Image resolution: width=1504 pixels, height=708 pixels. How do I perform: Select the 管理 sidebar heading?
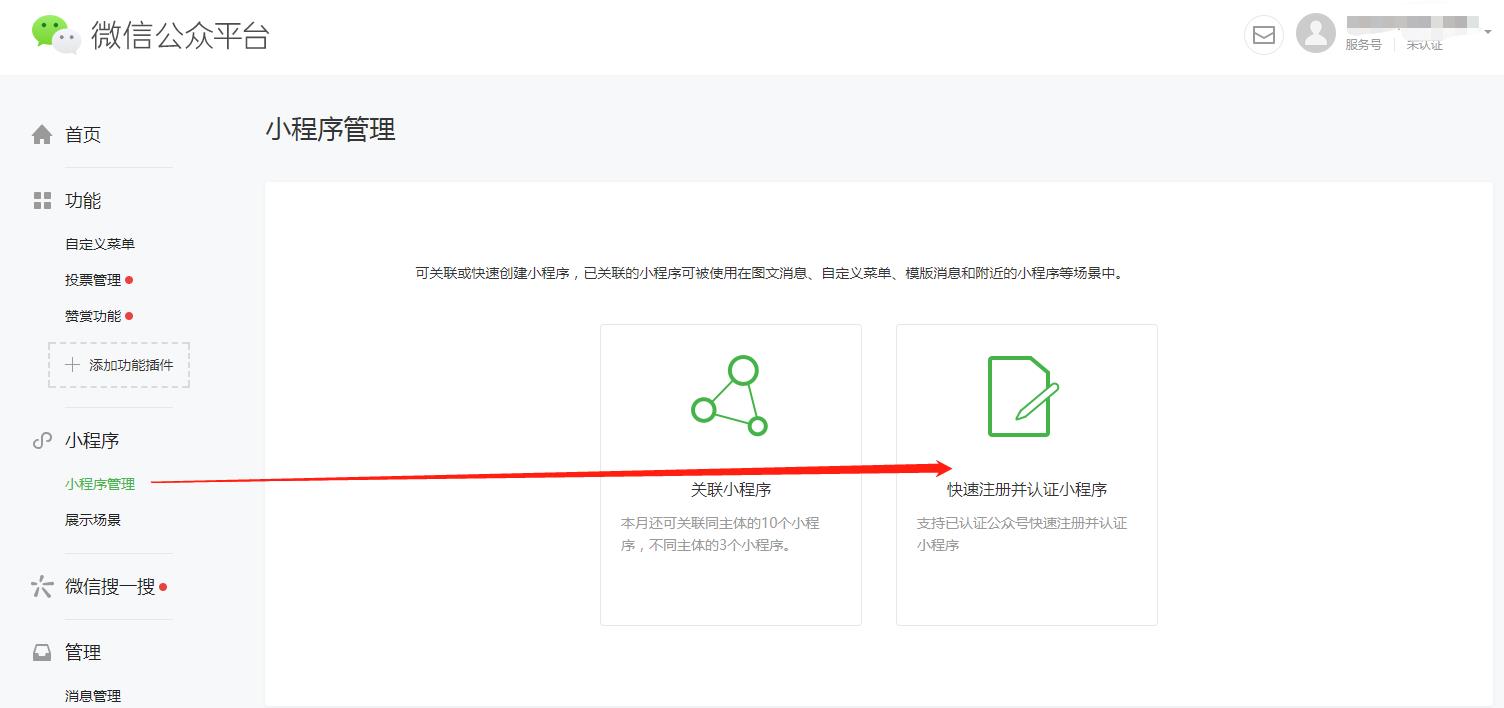pyautogui.click(x=83, y=653)
